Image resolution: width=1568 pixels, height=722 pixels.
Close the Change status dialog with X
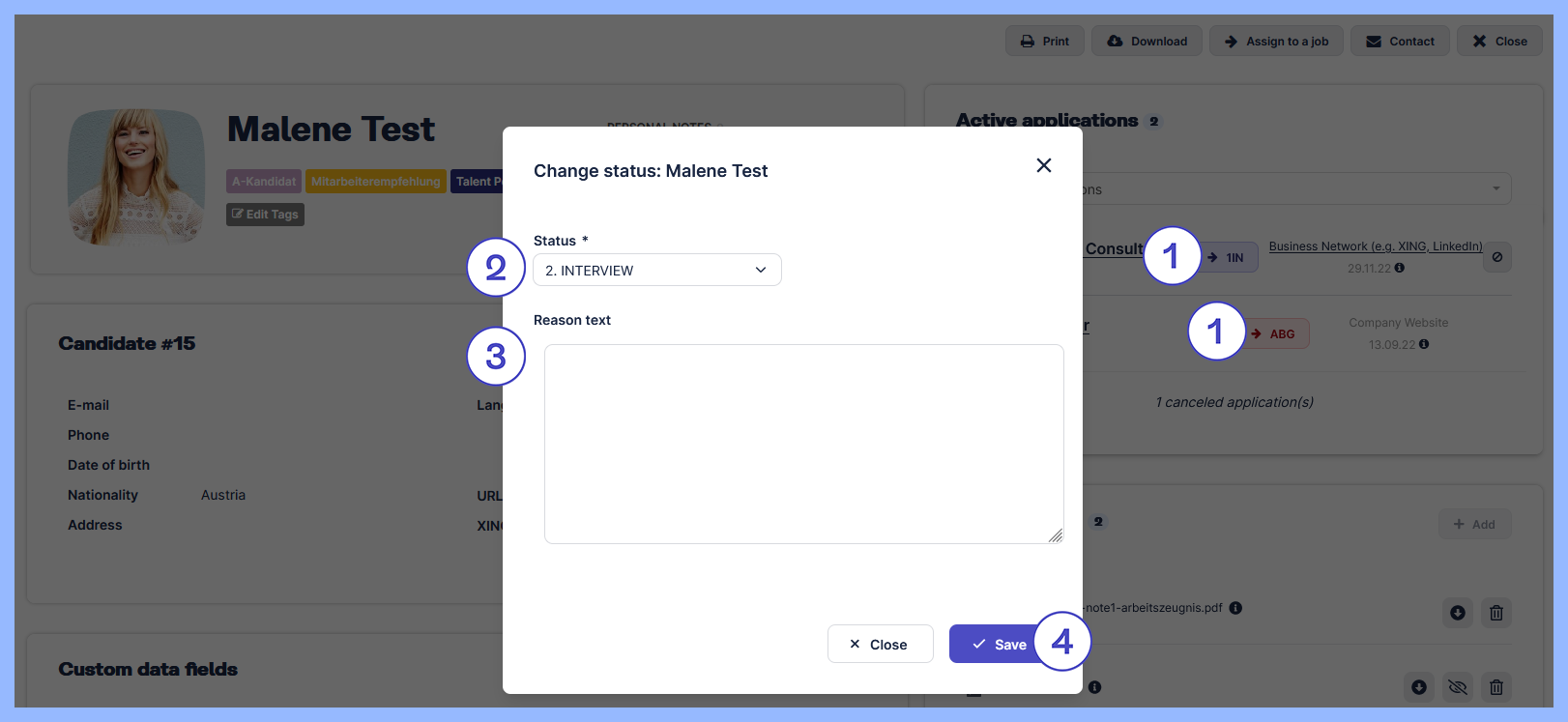[x=1043, y=165]
